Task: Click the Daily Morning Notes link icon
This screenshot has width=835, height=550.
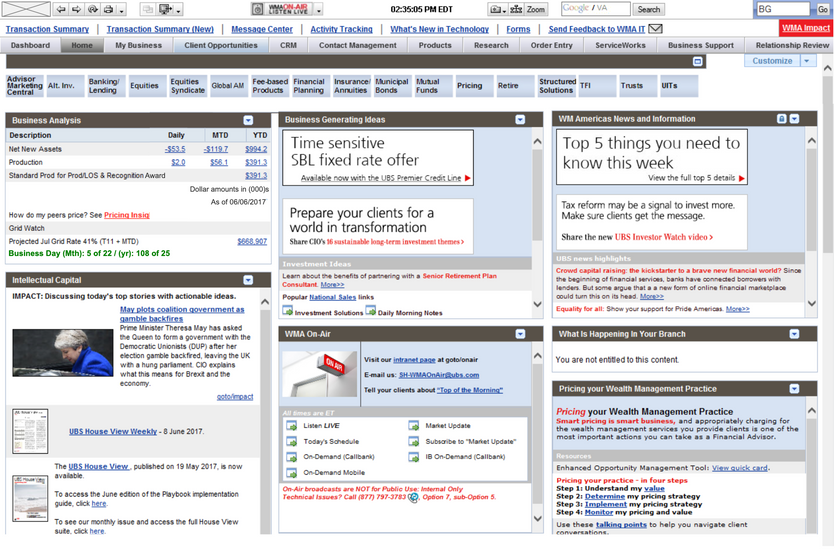Action: click(x=371, y=311)
